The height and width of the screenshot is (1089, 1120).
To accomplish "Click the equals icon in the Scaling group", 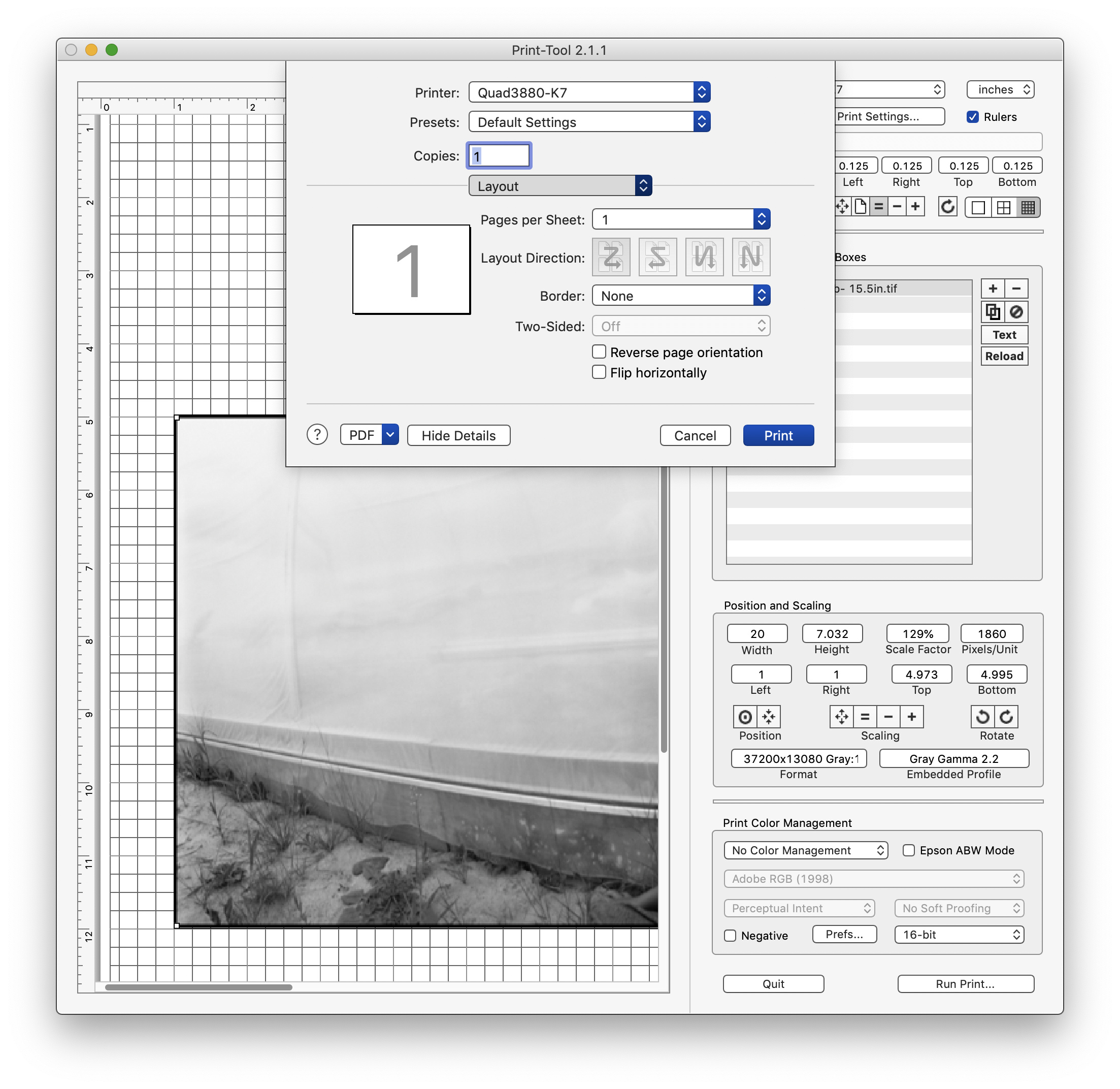I will click(x=865, y=717).
